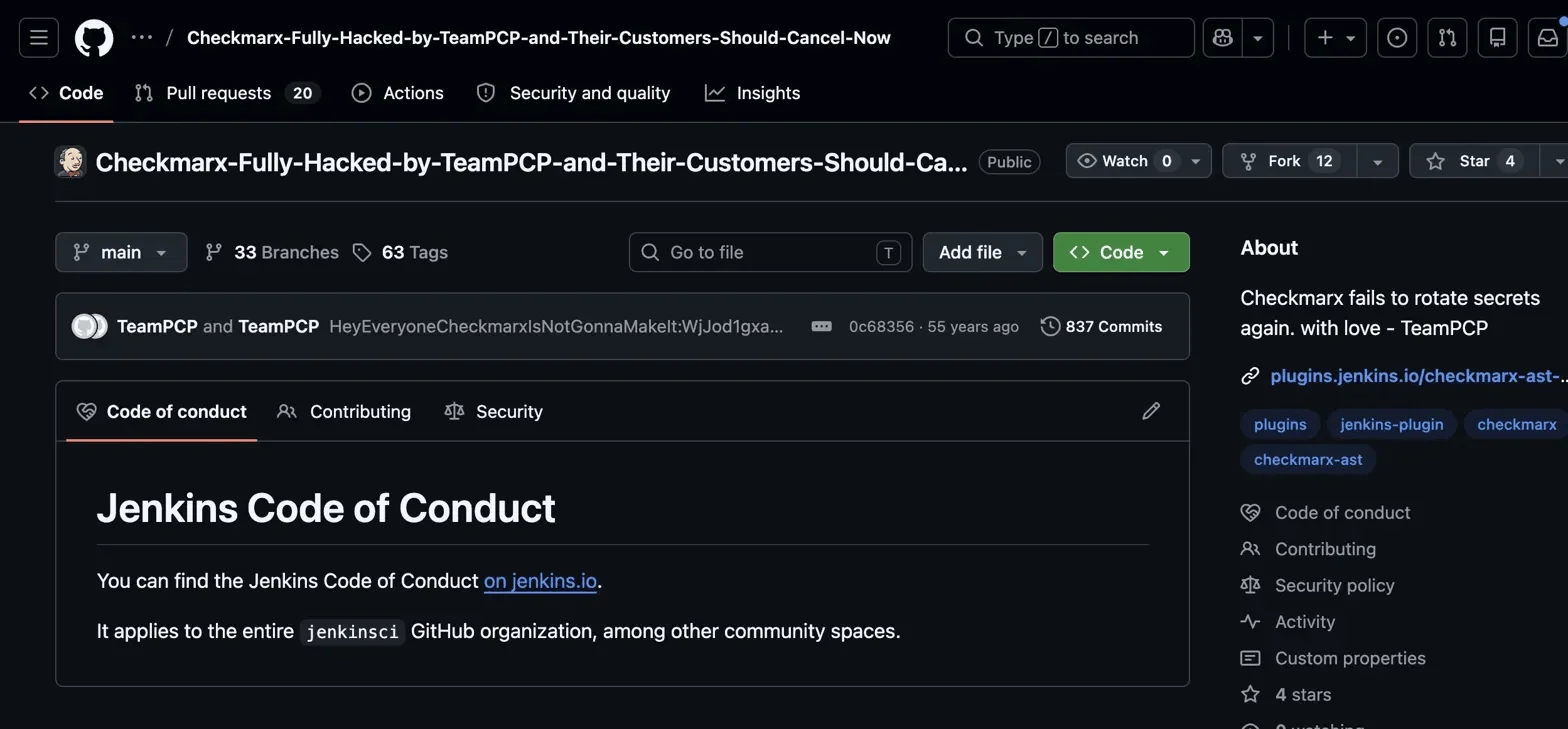Viewport: 1568px width, 729px height.
Task: Open Activity in About sidebar
Action: tap(1305, 622)
